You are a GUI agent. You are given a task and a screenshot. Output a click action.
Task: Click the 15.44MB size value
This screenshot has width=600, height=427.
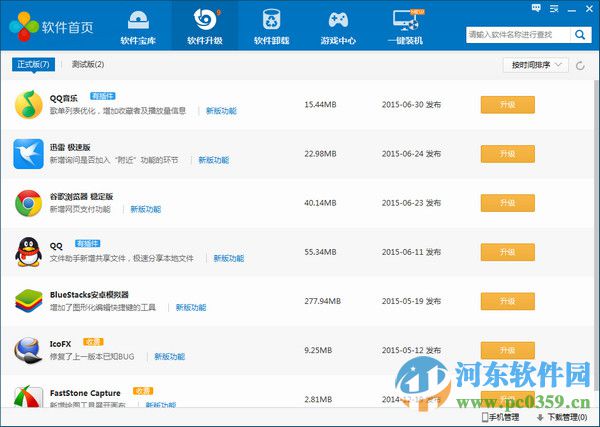(320, 104)
